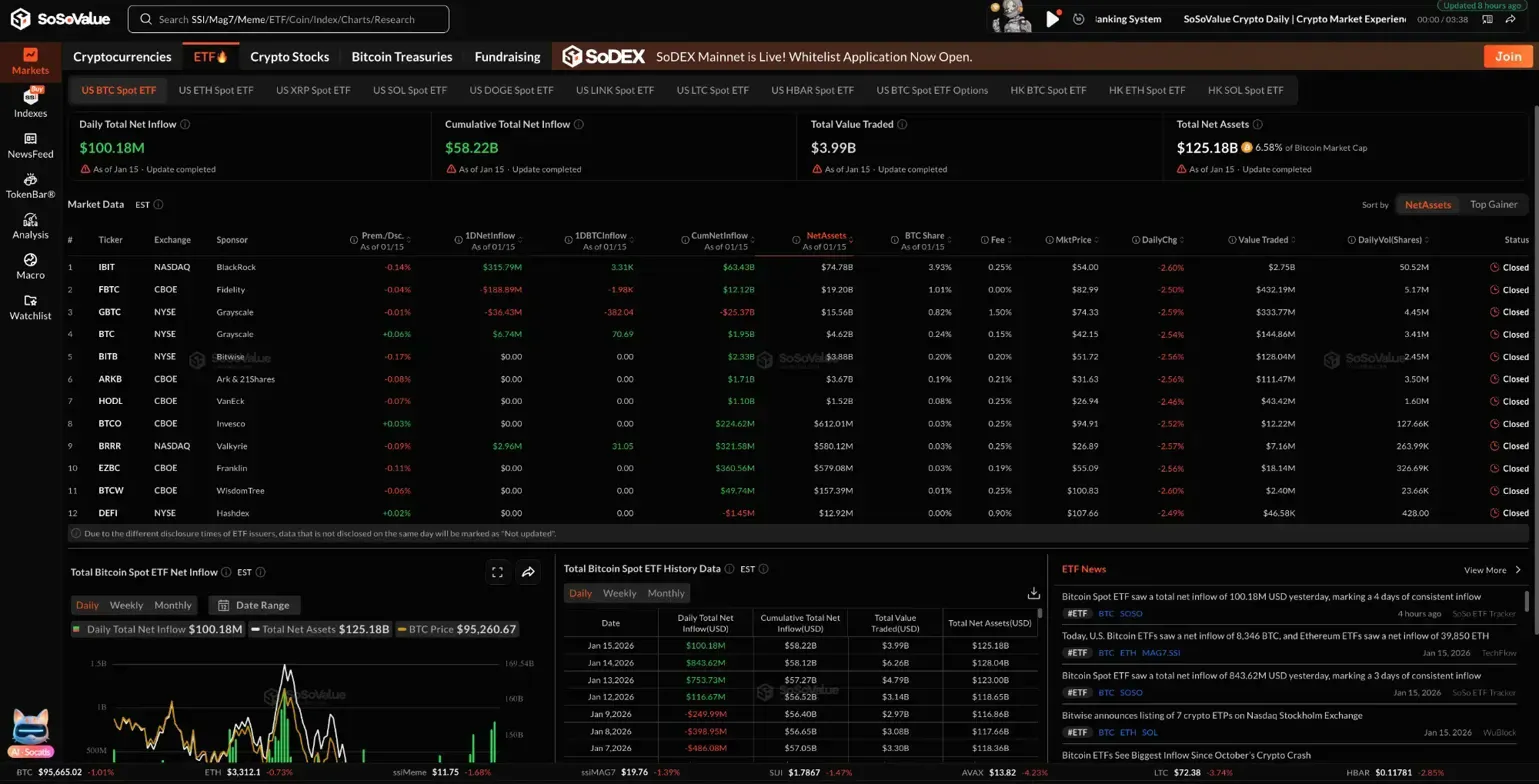Open the Crypto Stocks tab
The height and width of the screenshot is (784, 1539).
tap(290, 57)
